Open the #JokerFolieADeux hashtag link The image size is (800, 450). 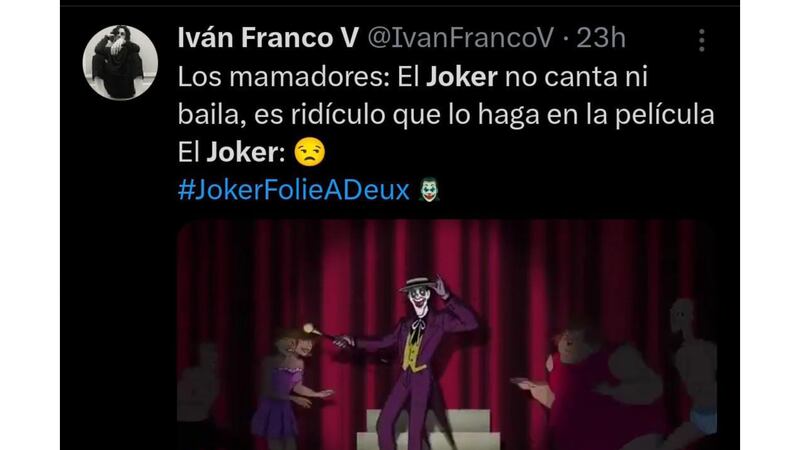click(293, 190)
